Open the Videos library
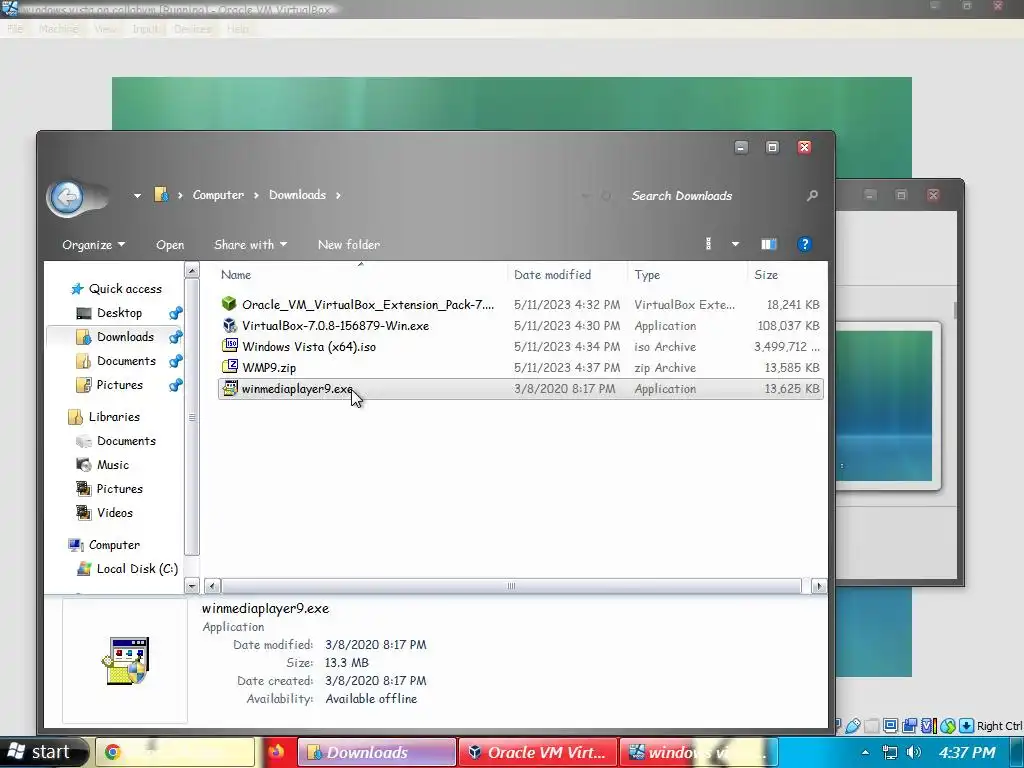 tap(114, 513)
